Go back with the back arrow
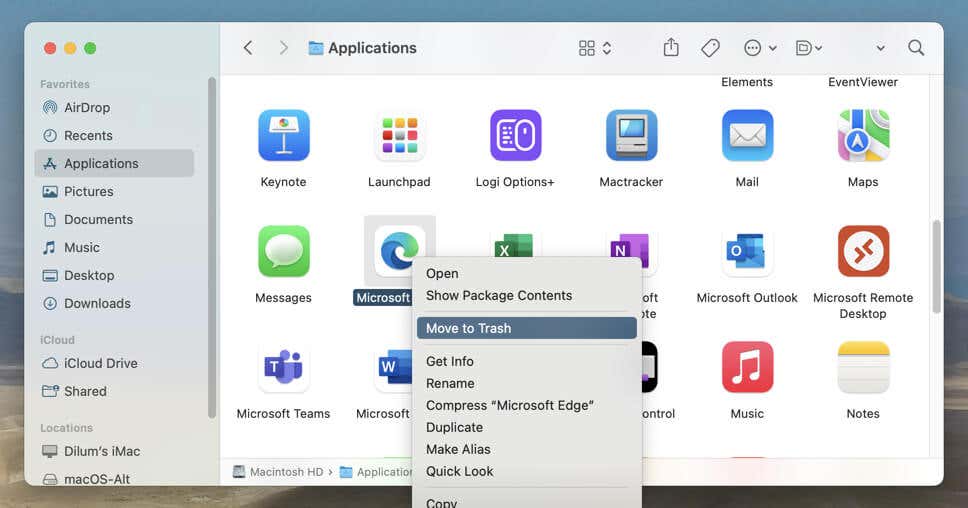The image size is (968, 508). (248, 48)
